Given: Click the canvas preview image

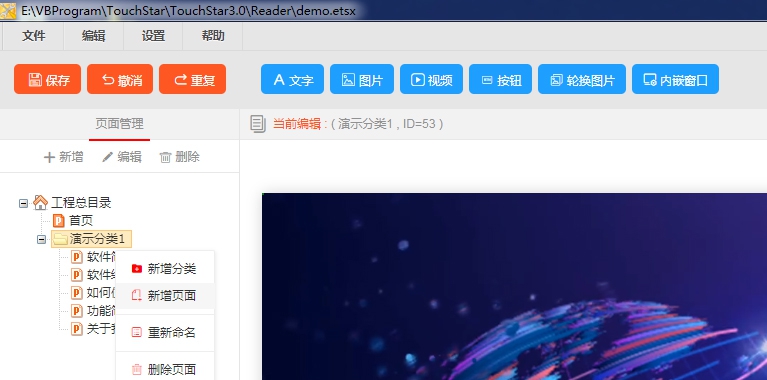Looking at the screenshot, I should pos(514,286).
